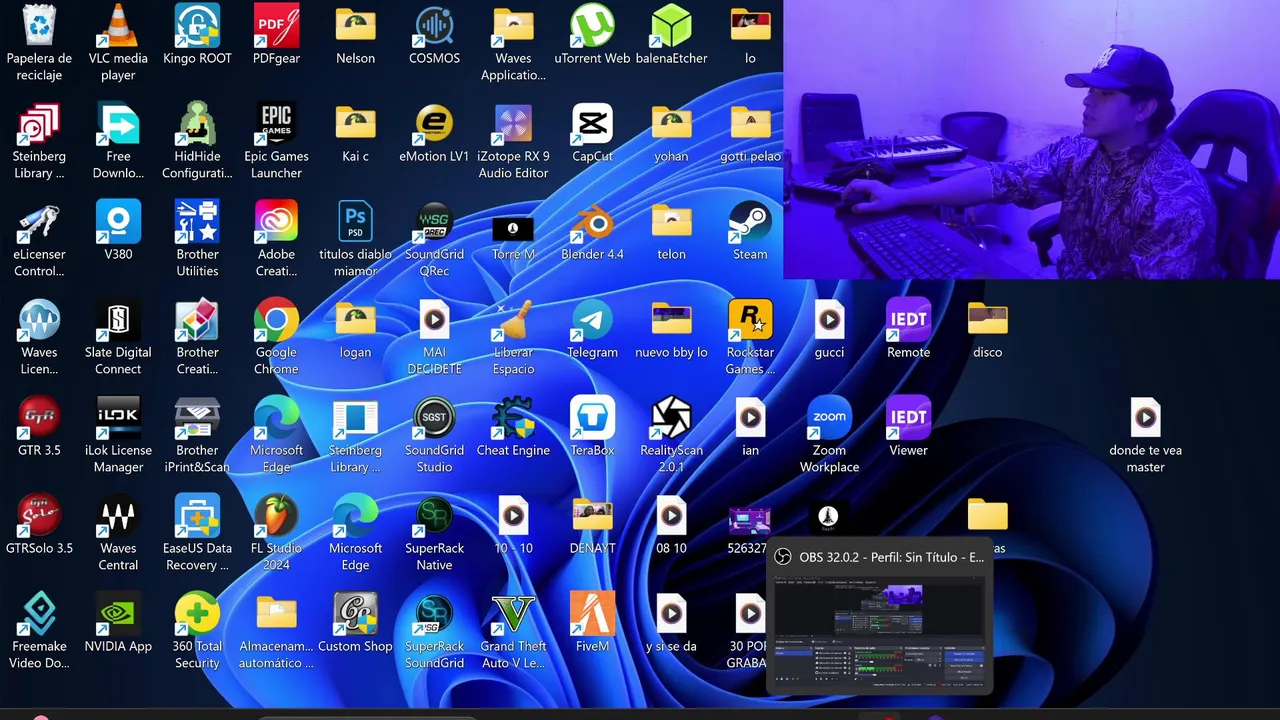Select HidHide Configuration shortcut
This screenshot has height=720, width=1280.
click(197, 125)
